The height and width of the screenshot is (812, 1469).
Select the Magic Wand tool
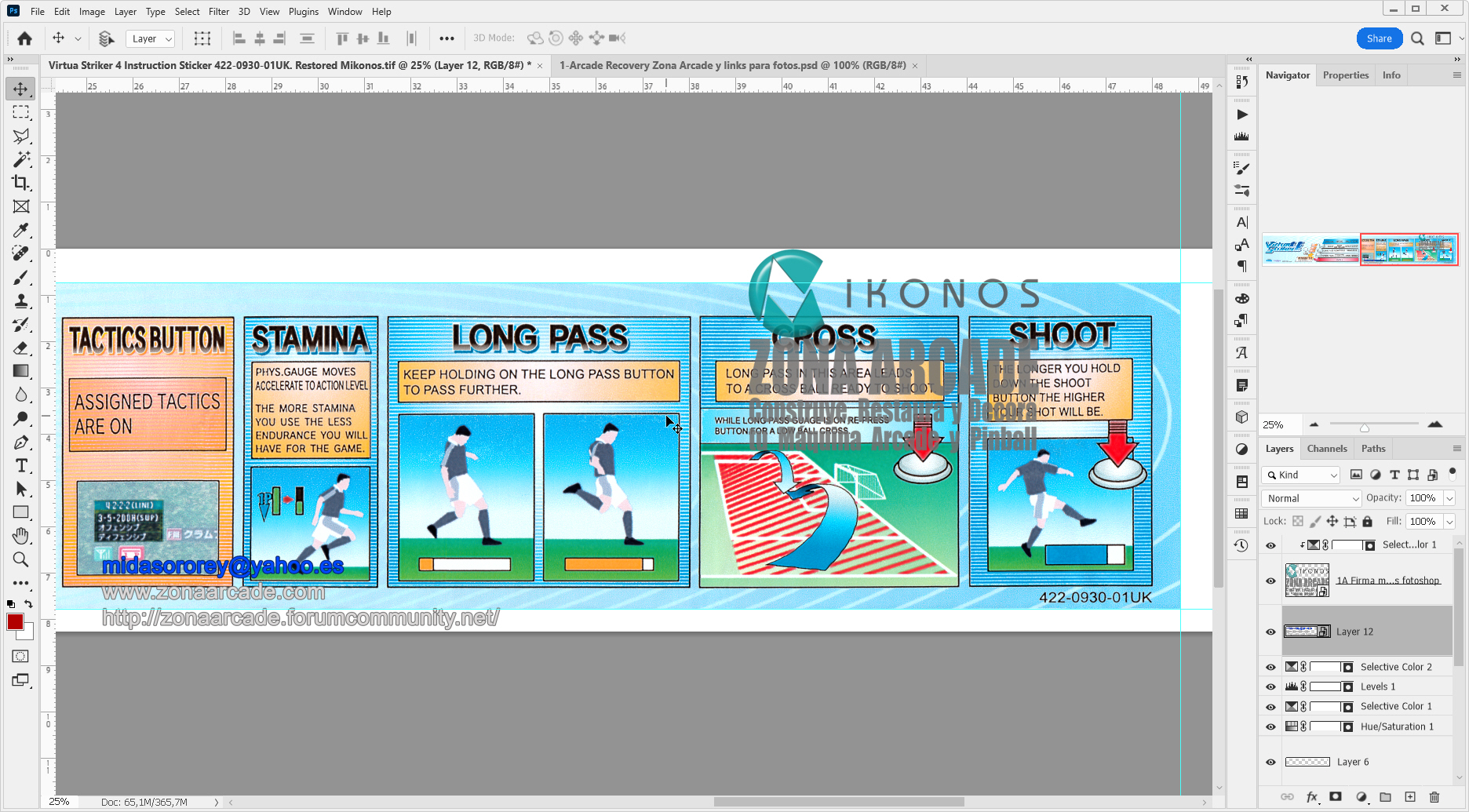21,159
